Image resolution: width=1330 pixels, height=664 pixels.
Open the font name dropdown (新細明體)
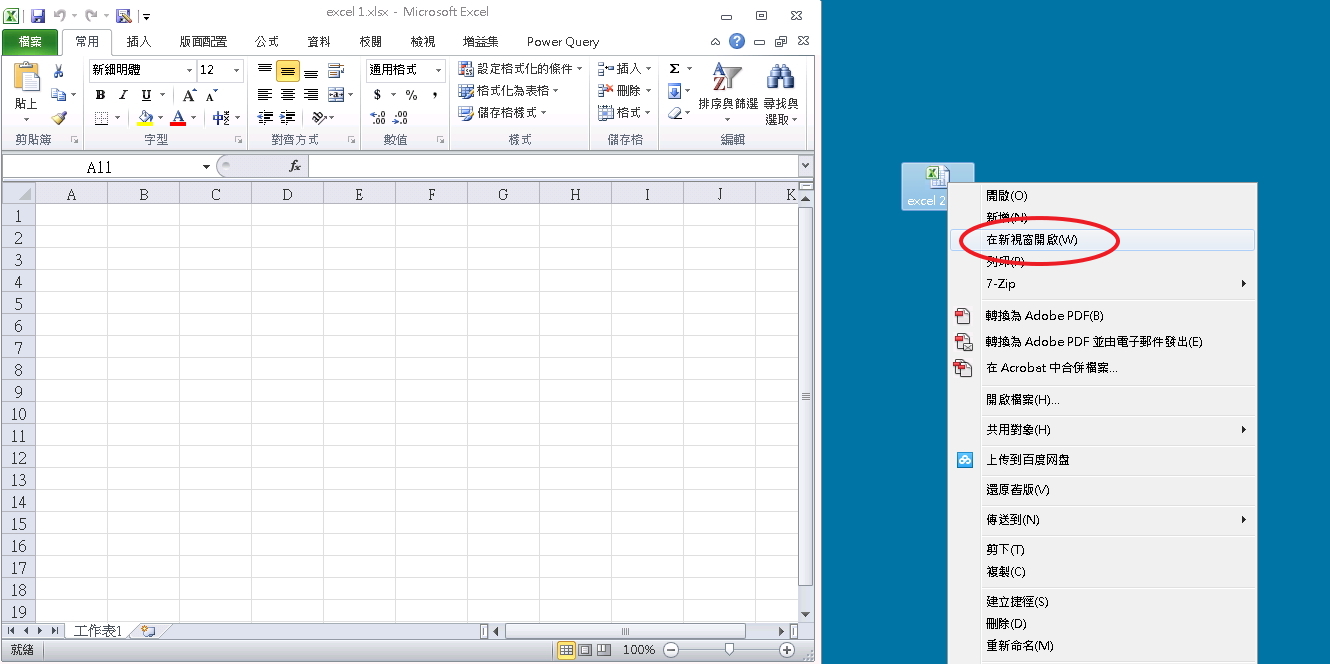coord(190,70)
